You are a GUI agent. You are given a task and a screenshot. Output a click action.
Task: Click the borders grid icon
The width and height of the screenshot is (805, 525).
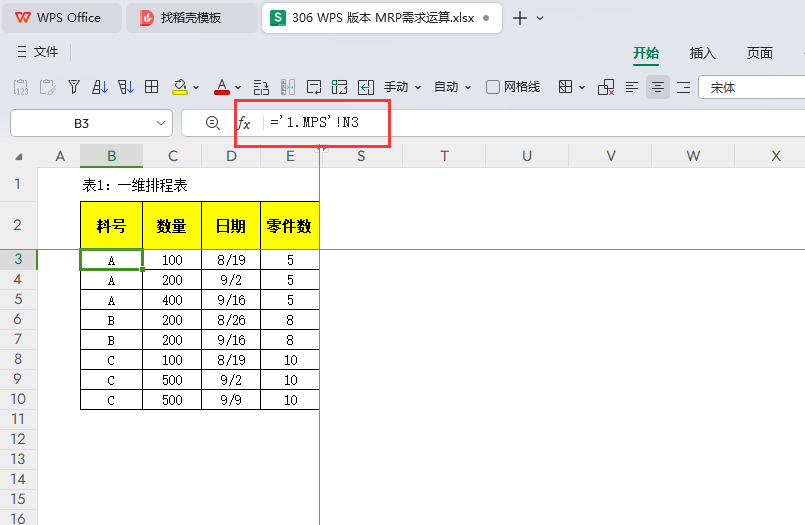pos(565,87)
